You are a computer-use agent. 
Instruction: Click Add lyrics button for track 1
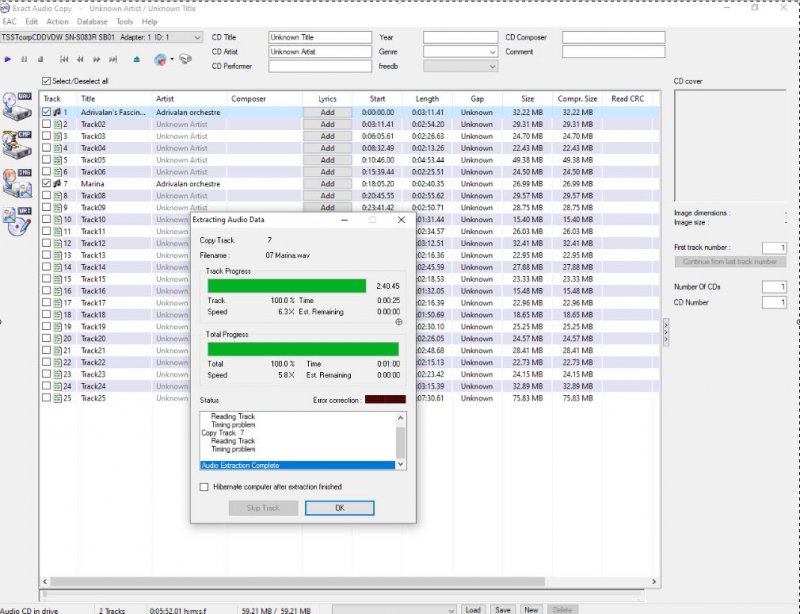coord(327,112)
